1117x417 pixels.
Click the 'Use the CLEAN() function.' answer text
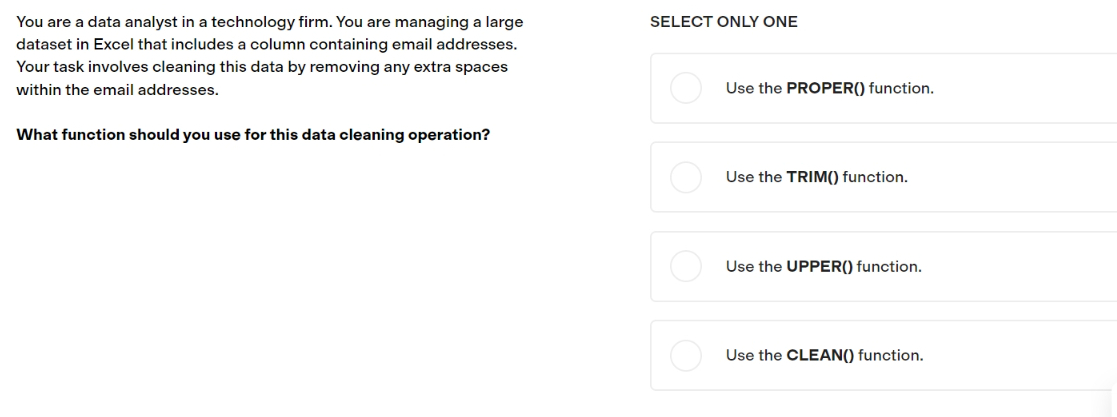point(824,355)
